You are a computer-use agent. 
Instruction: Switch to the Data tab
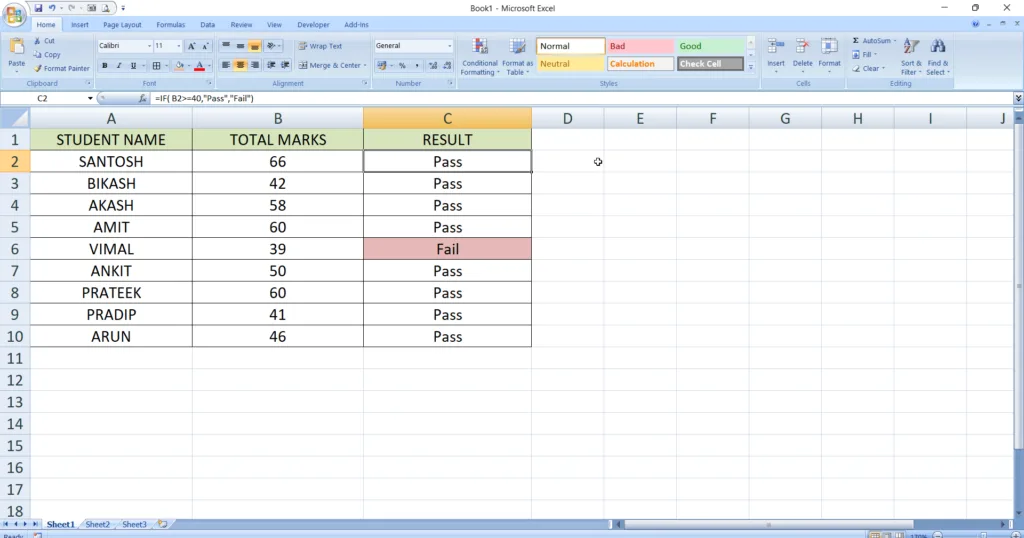[x=208, y=25]
